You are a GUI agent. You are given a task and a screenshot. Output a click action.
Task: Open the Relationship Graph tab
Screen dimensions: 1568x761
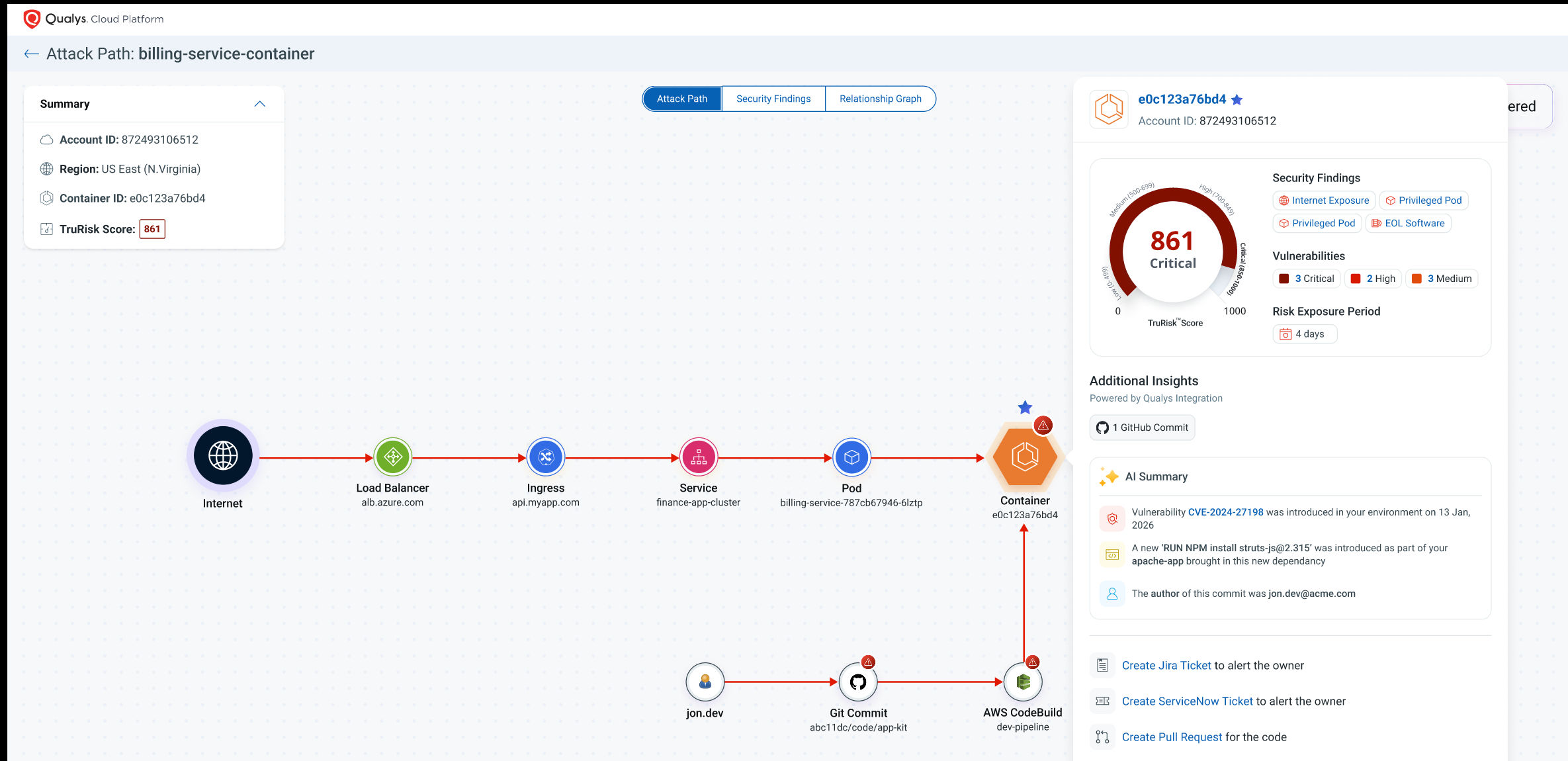coord(880,99)
